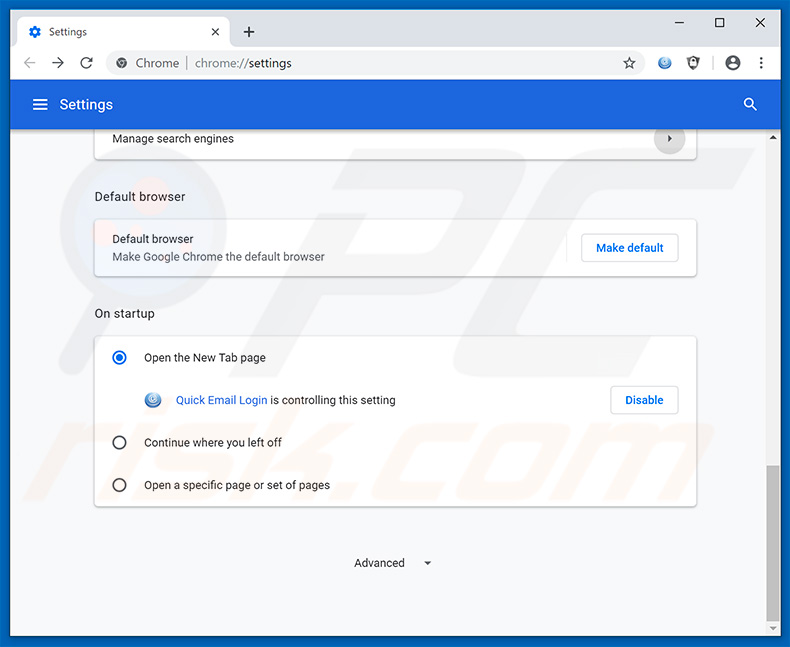
Task: Select the Settings browser tab
Action: 123,32
